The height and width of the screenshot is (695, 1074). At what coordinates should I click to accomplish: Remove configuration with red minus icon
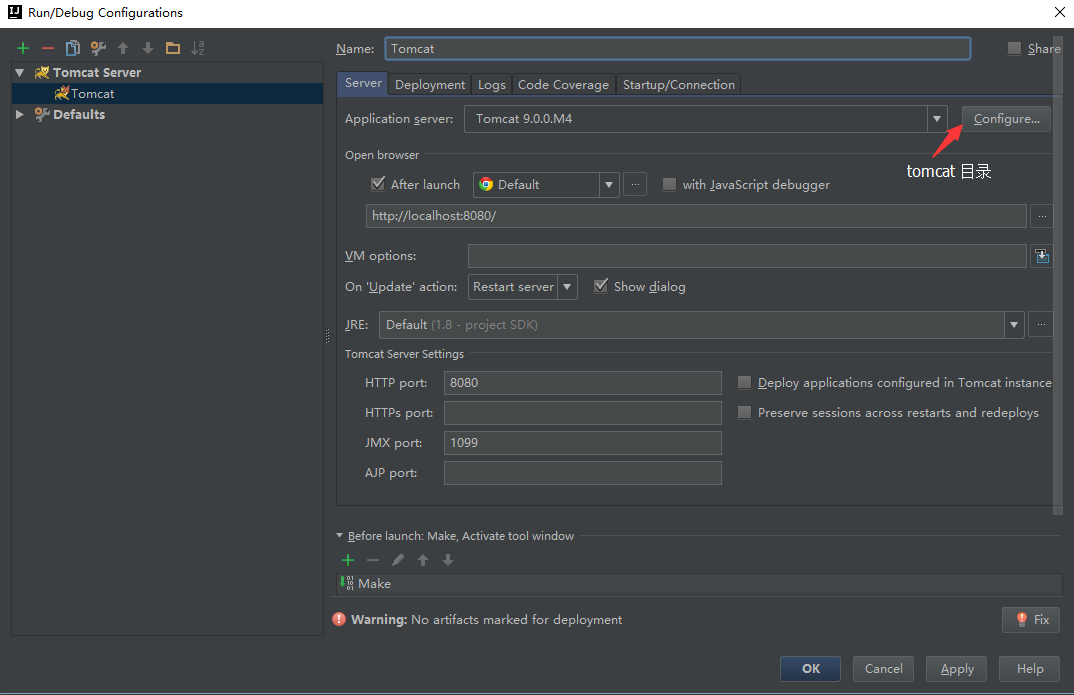coord(48,48)
